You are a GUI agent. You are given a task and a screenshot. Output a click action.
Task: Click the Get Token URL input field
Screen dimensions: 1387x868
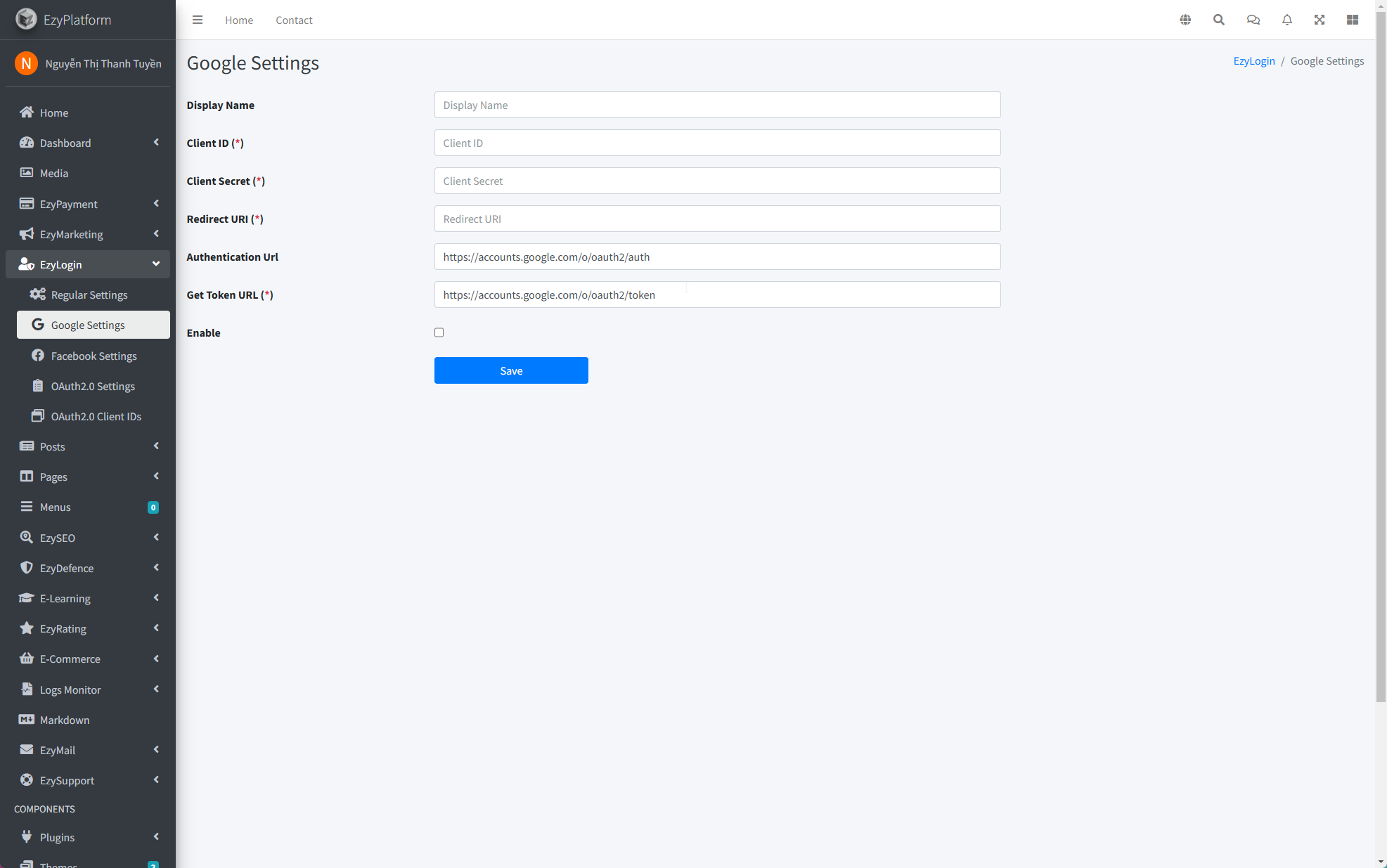(x=717, y=294)
